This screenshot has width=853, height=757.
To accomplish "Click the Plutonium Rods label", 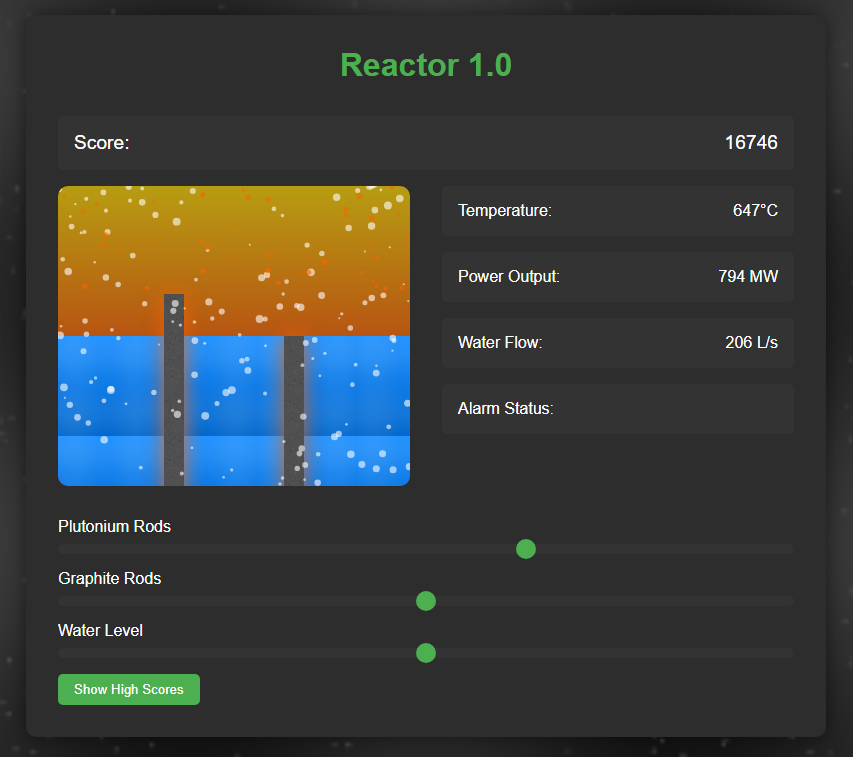I will click(114, 526).
